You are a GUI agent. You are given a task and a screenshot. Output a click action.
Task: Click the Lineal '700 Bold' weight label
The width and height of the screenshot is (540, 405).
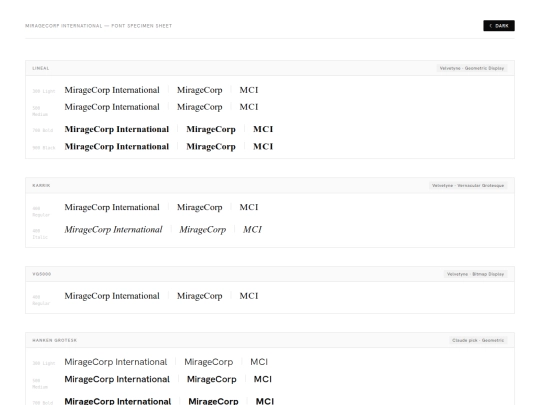[43, 130]
